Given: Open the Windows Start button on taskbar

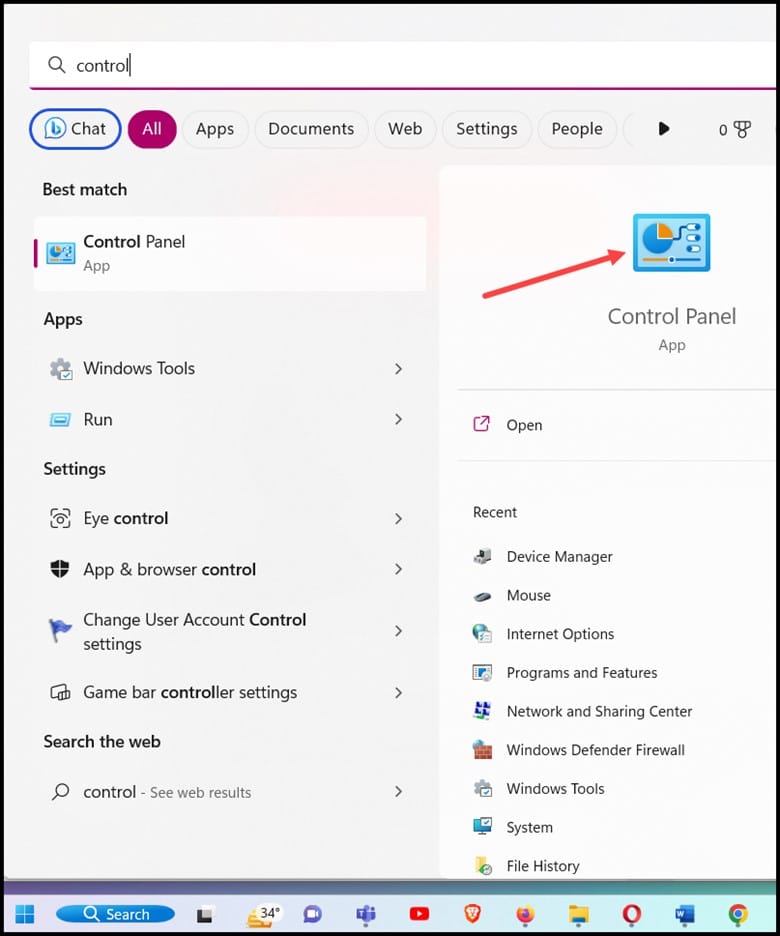Looking at the screenshot, I should (25, 914).
